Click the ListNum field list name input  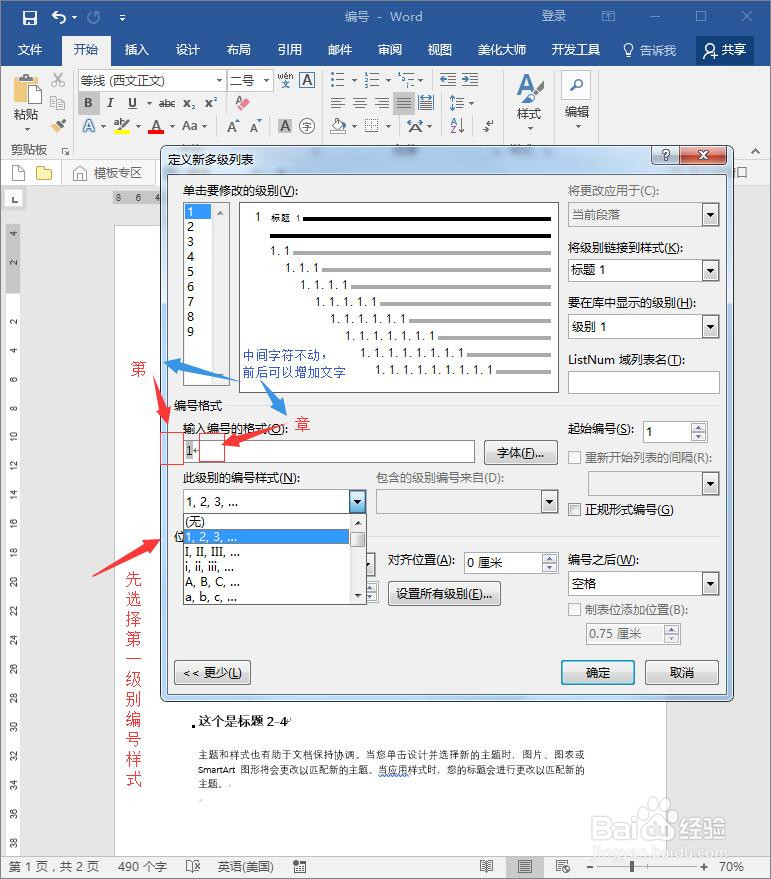point(643,382)
